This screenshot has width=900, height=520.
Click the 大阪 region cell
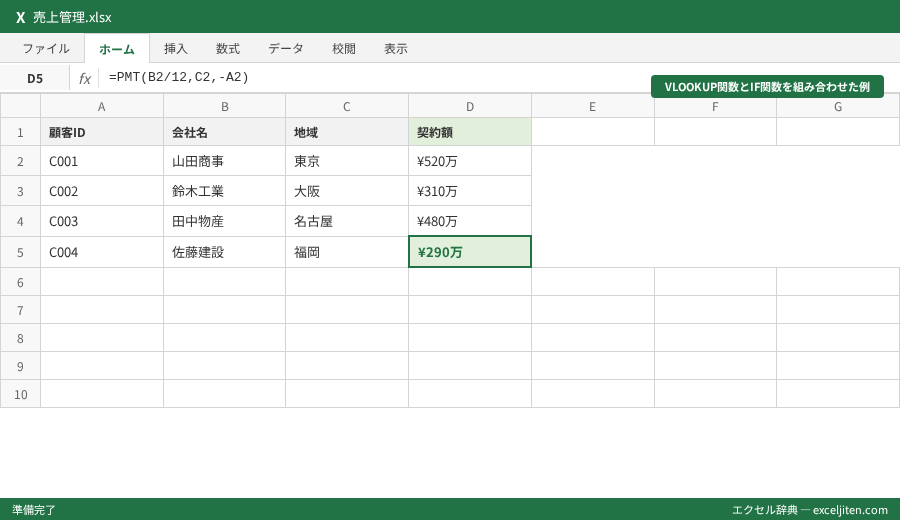tap(347, 191)
